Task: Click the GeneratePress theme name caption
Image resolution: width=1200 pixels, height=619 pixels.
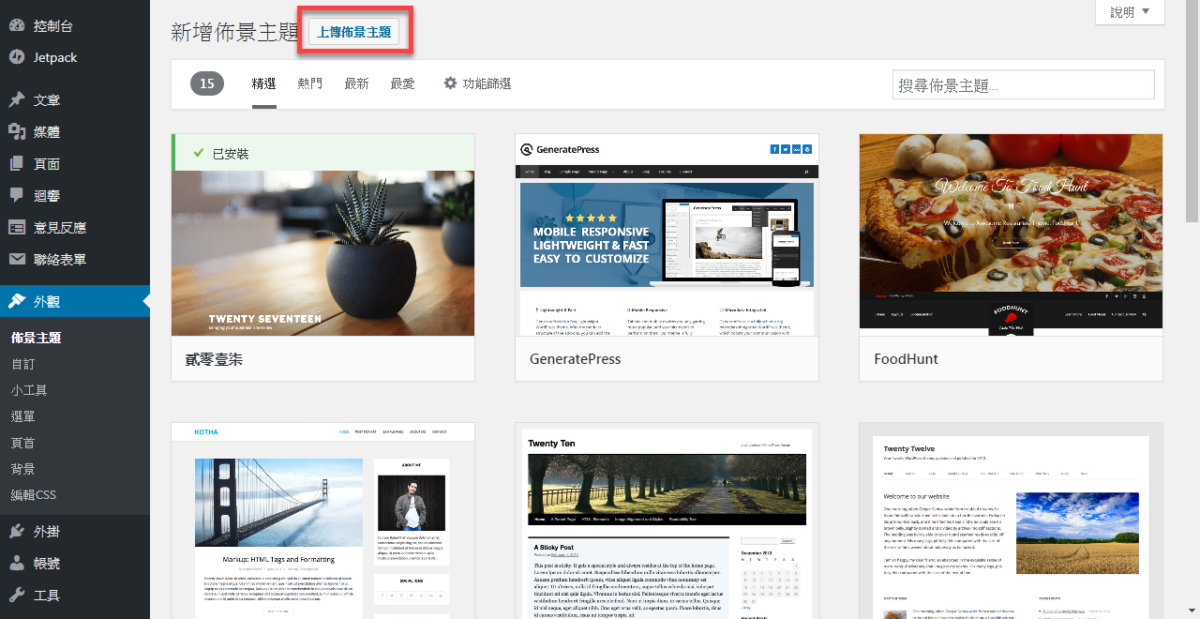Action: click(x=575, y=358)
